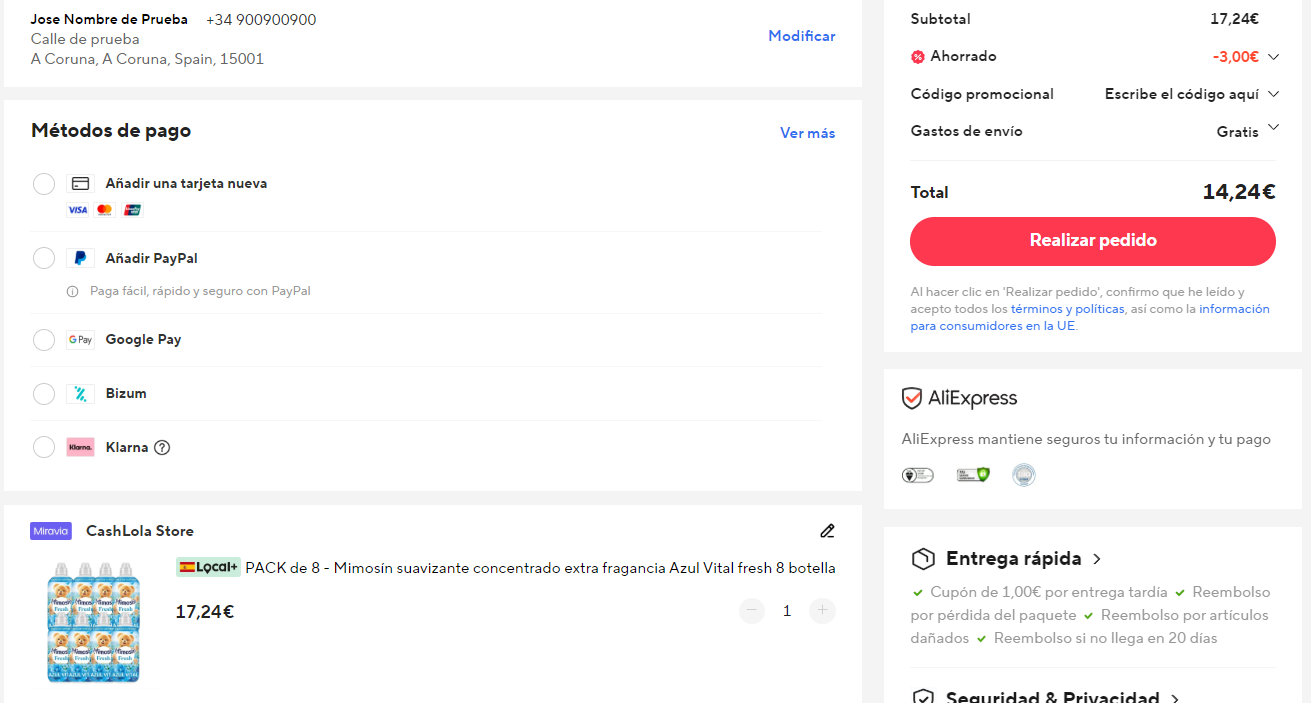Click 'Reembolso si no llega en 20 días' text
The width and height of the screenshot is (1311, 703).
(x=1105, y=638)
